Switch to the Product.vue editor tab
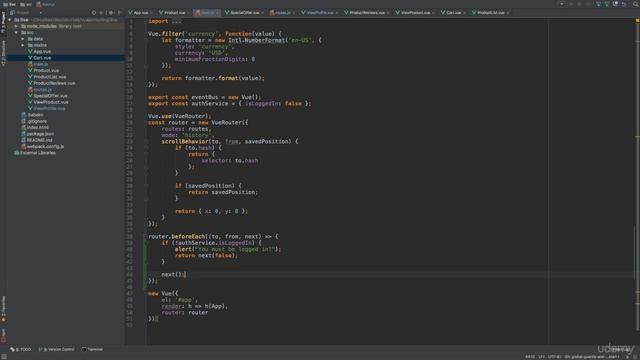 click(x=173, y=13)
